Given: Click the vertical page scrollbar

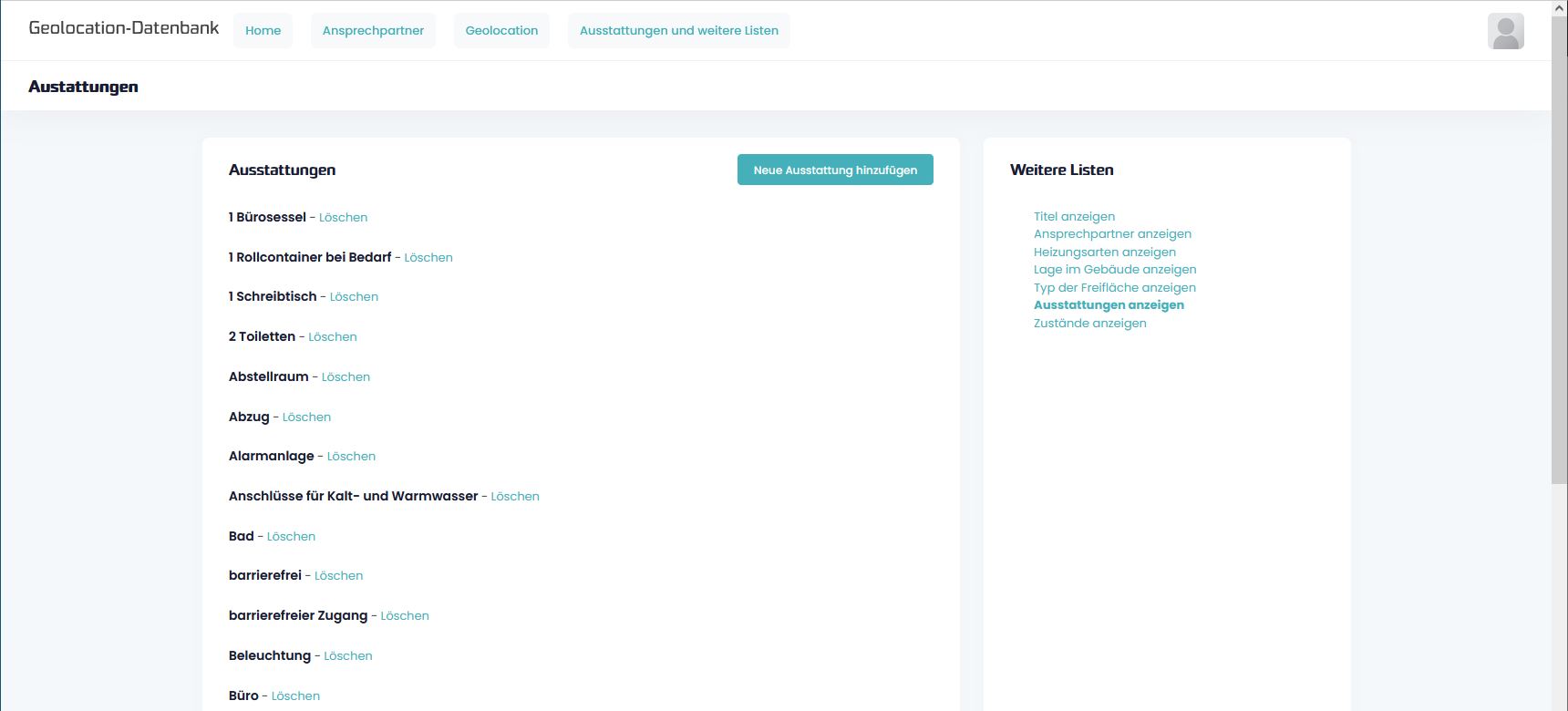Looking at the screenshot, I should [x=1559, y=246].
